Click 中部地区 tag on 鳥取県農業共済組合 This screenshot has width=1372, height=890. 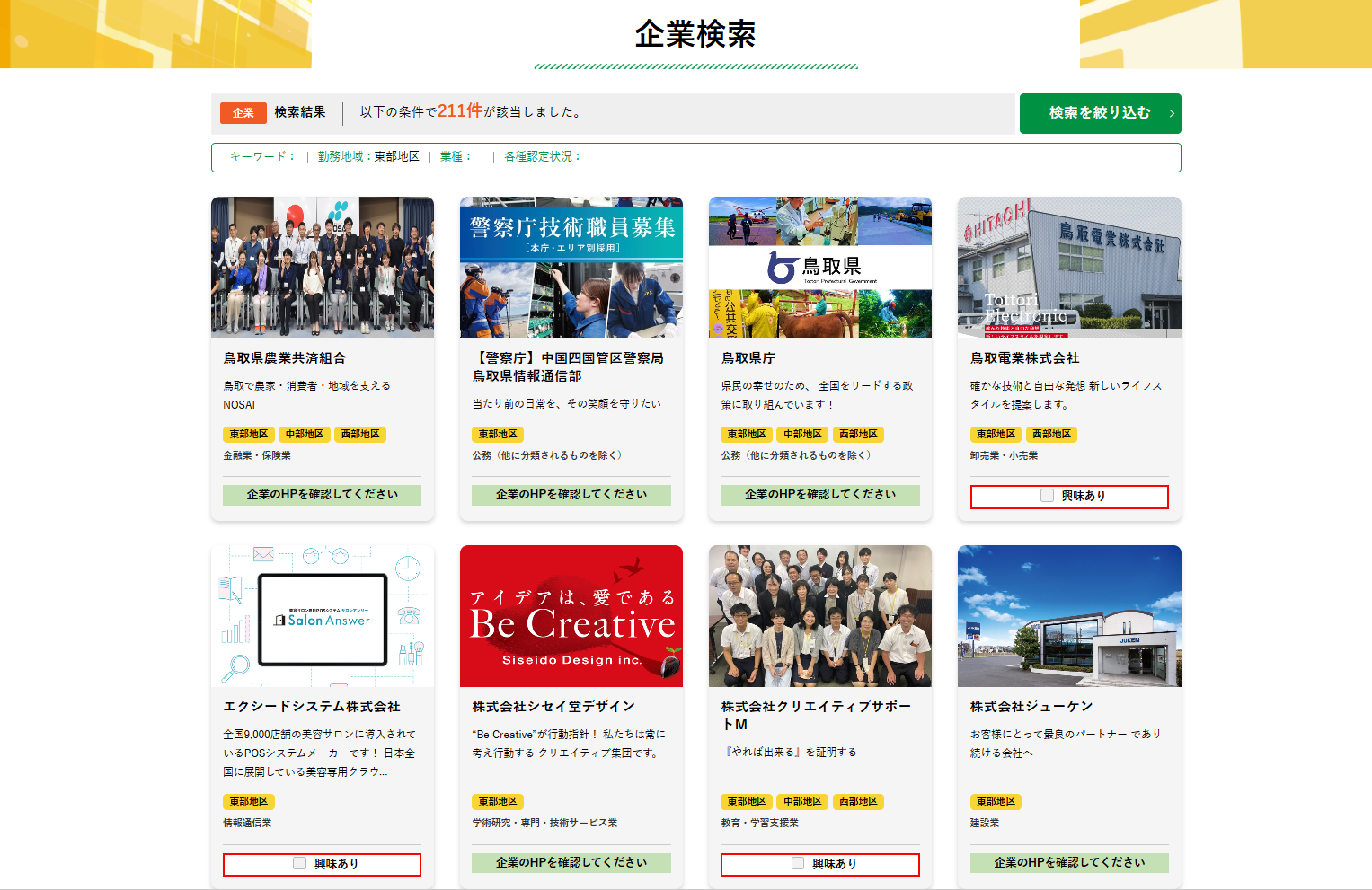(x=305, y=435)
